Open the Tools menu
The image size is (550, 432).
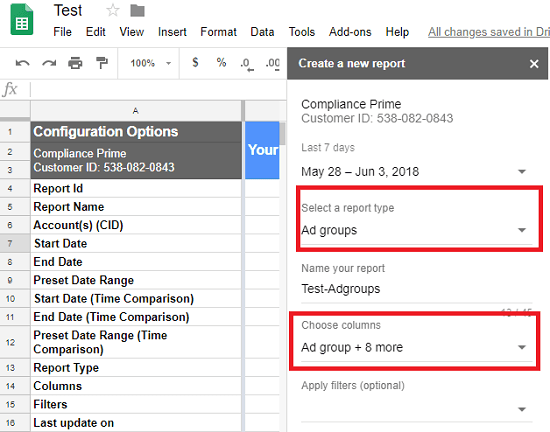point(302,32)
